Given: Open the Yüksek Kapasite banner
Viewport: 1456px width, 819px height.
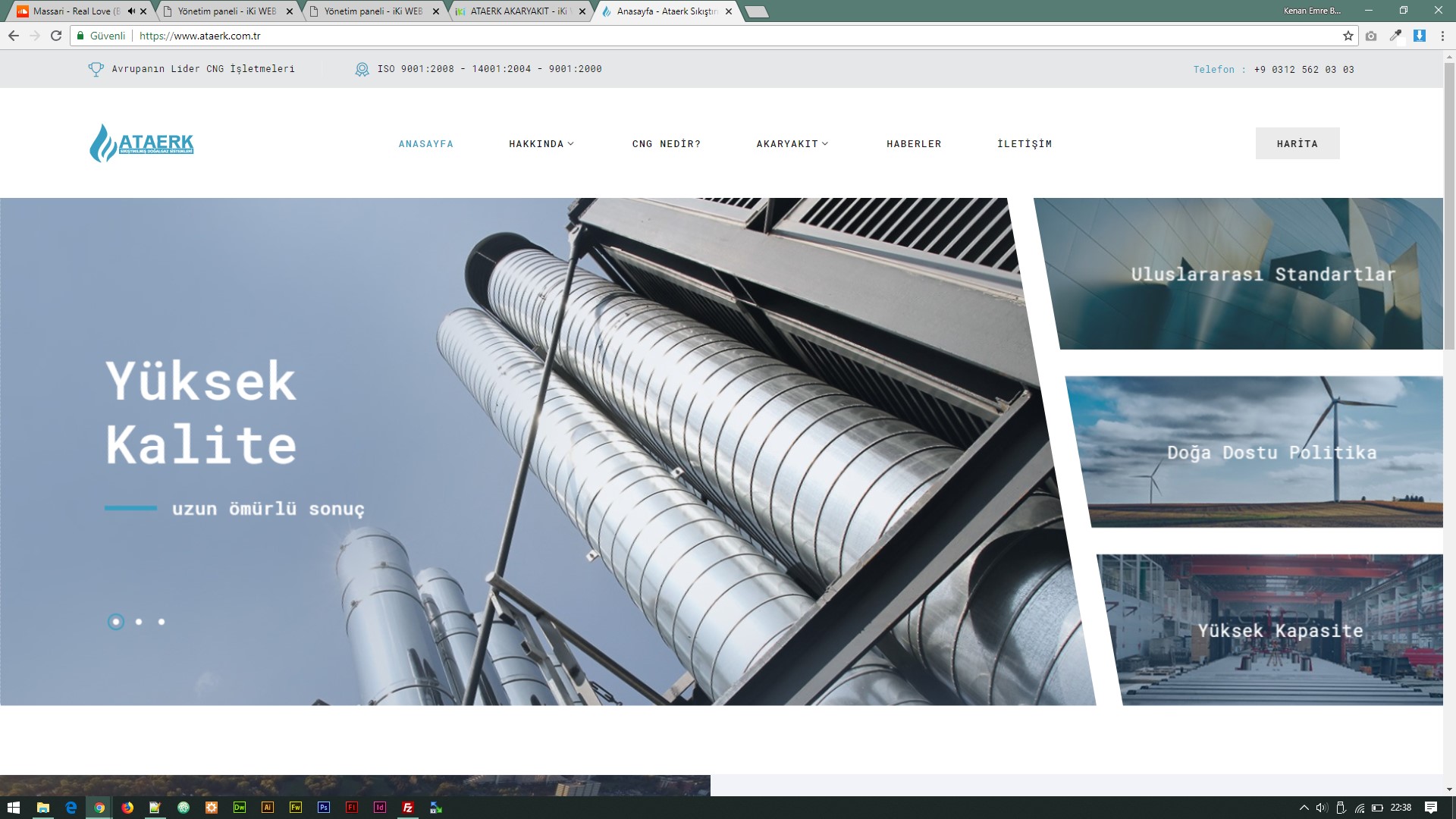Looking at the screenshot, I should click(x=1274, y=630).
